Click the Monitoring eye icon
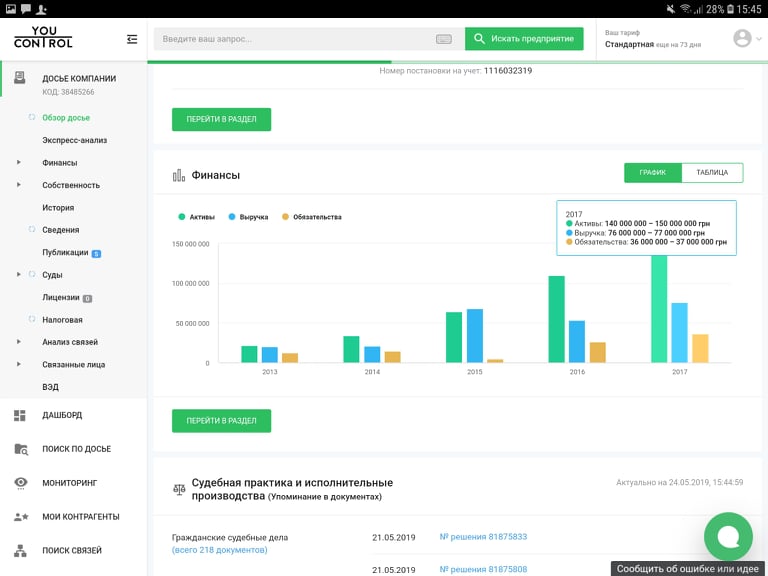This screenshot has width=768, height=576. pyautogui.click(x=21, y=483)
